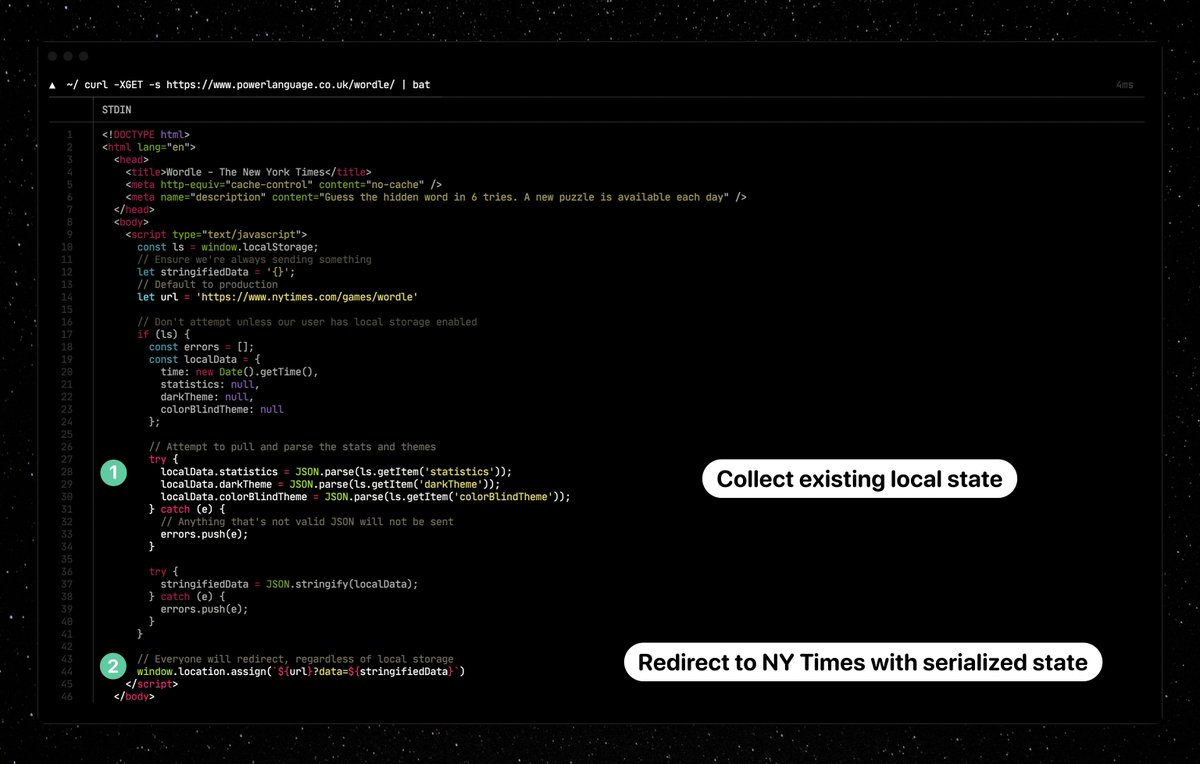Click the closing '</head>' tag

click(134, 209)
